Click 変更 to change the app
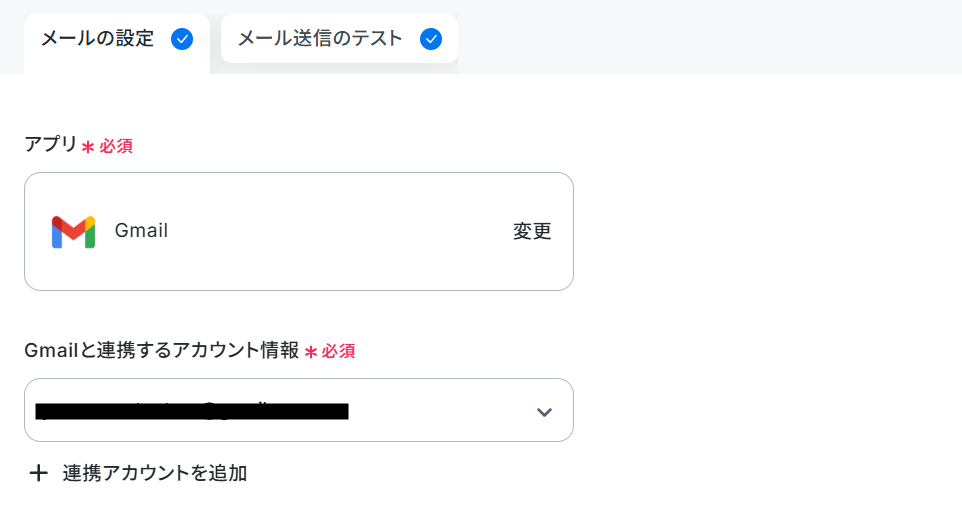Viewport: 962px width, 511px height. pos(532,231)
